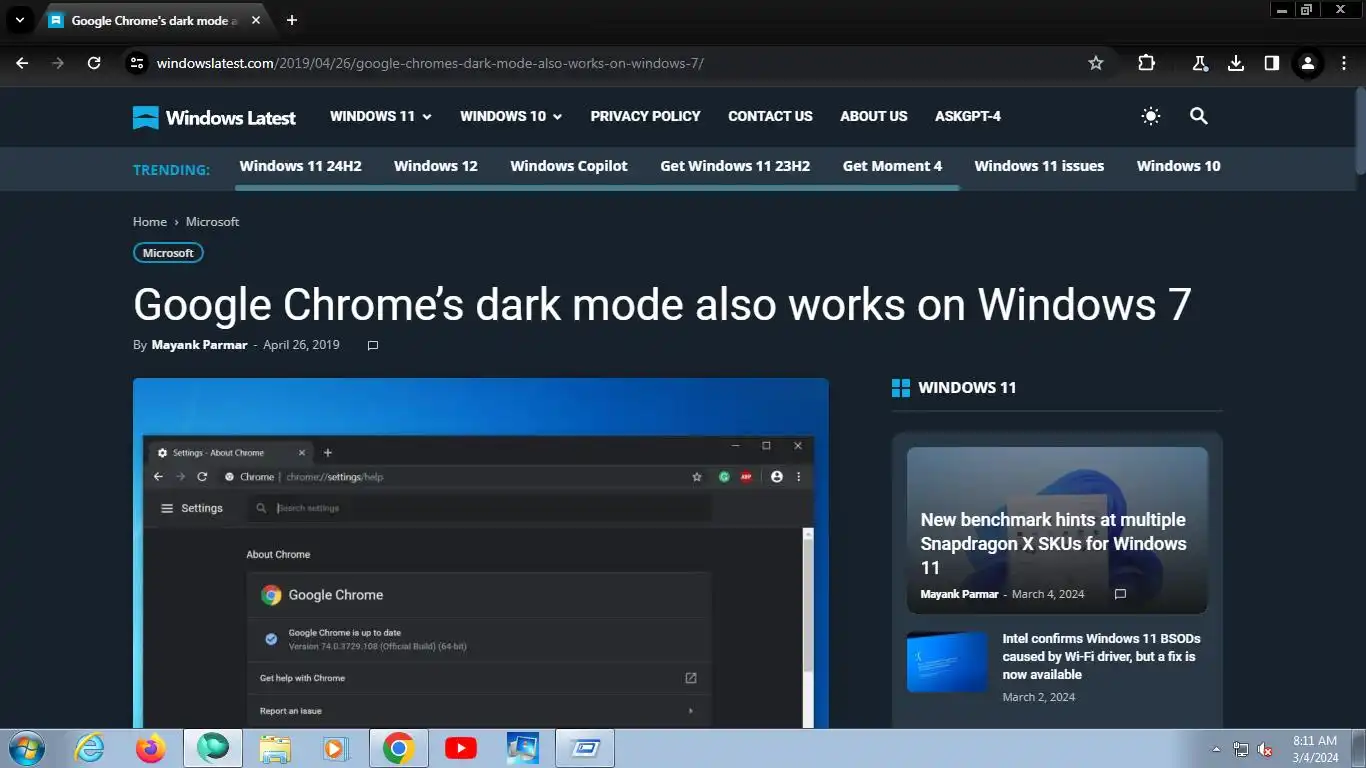Open trending Get Moment 4 link

tap(892, 166)
